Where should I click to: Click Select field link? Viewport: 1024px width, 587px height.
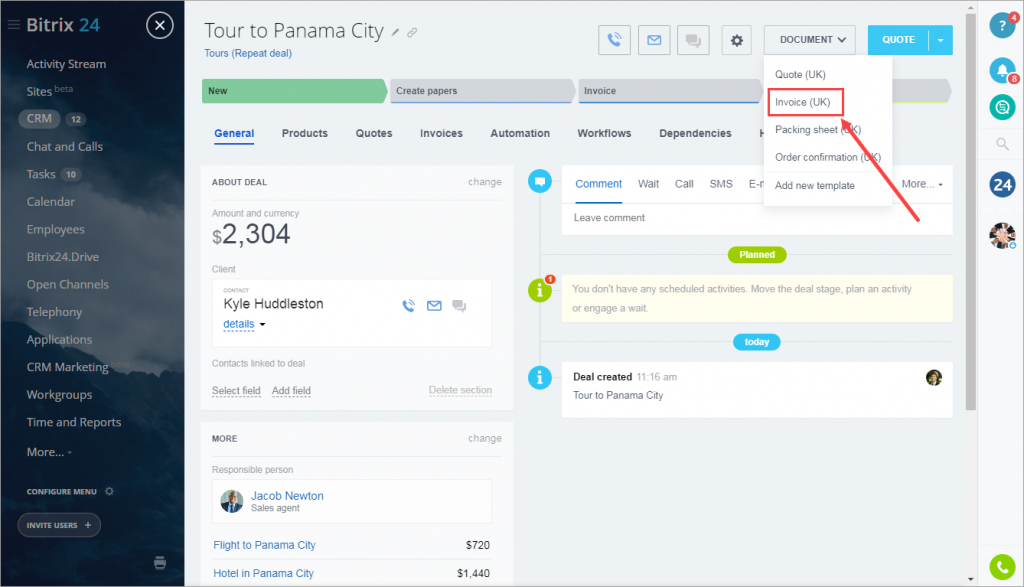tap(236, 390)
